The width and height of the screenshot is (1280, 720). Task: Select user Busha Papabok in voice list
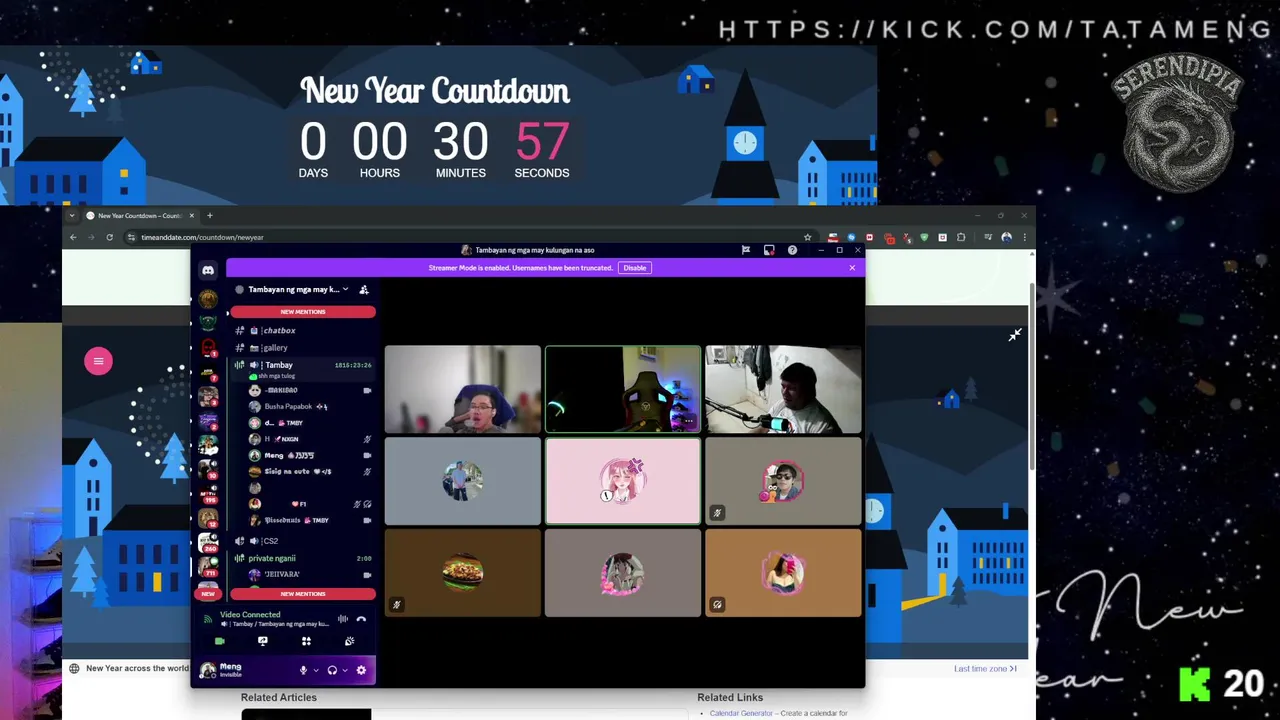(x=309, y=407)
